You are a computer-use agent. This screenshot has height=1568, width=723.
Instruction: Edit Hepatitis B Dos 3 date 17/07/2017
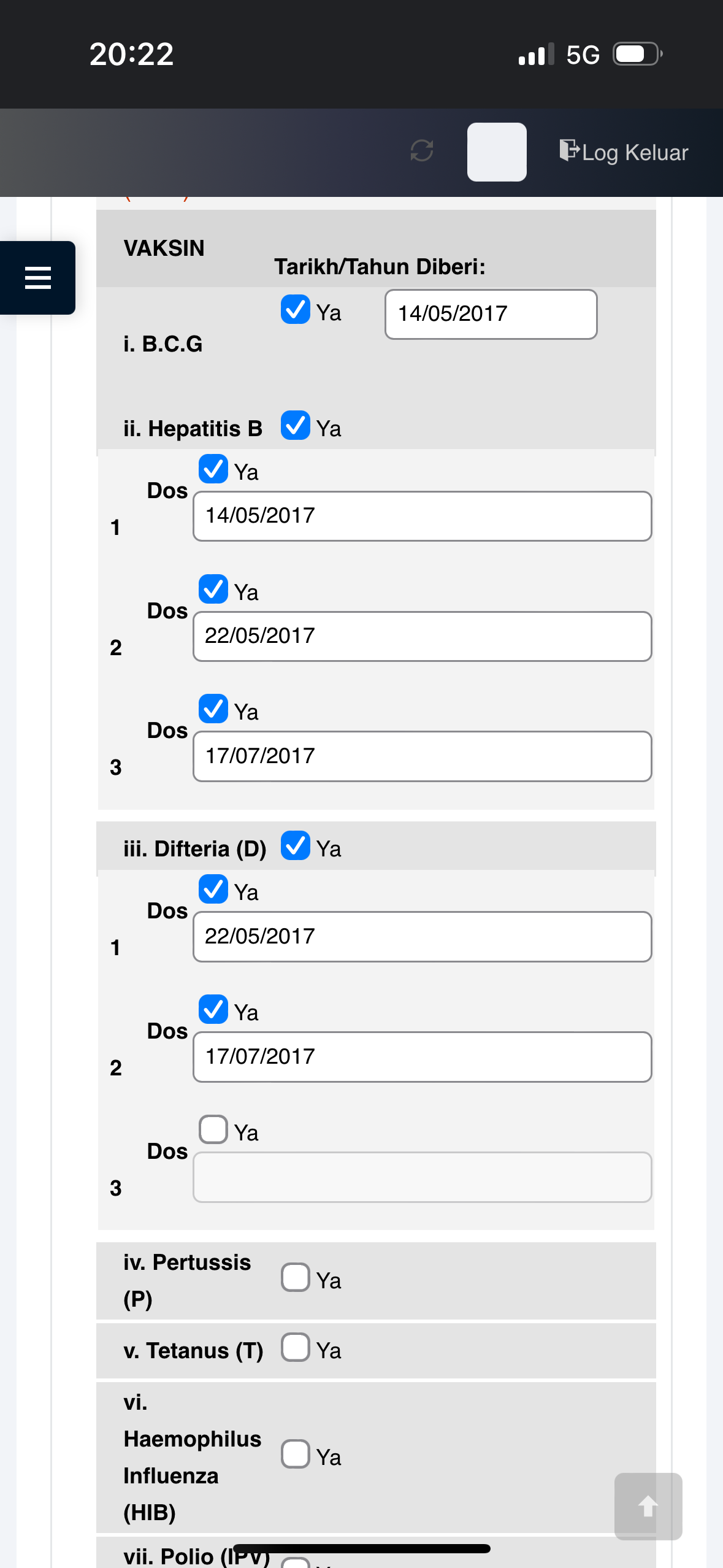423,756
